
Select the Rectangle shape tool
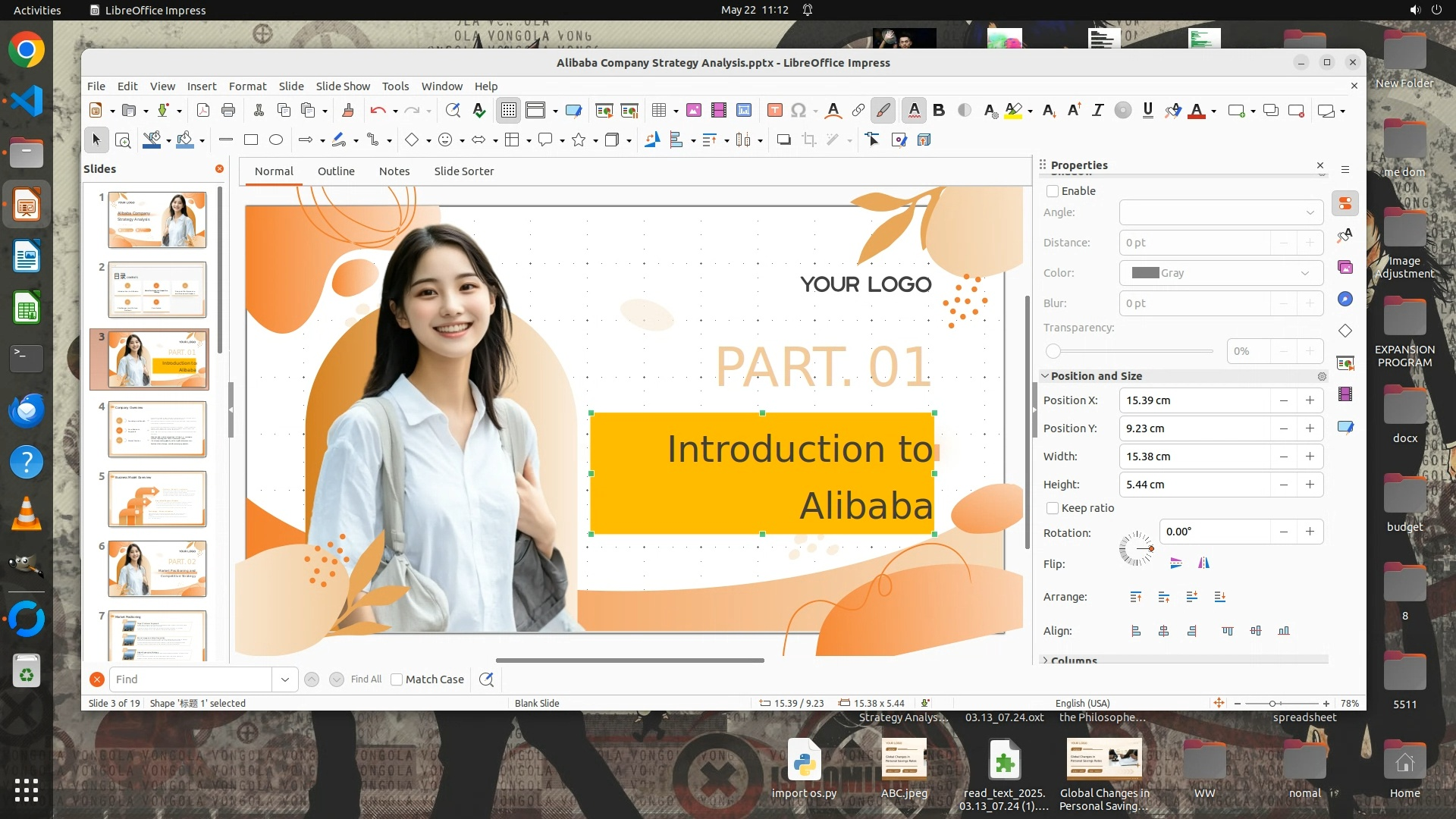[251, 140]
